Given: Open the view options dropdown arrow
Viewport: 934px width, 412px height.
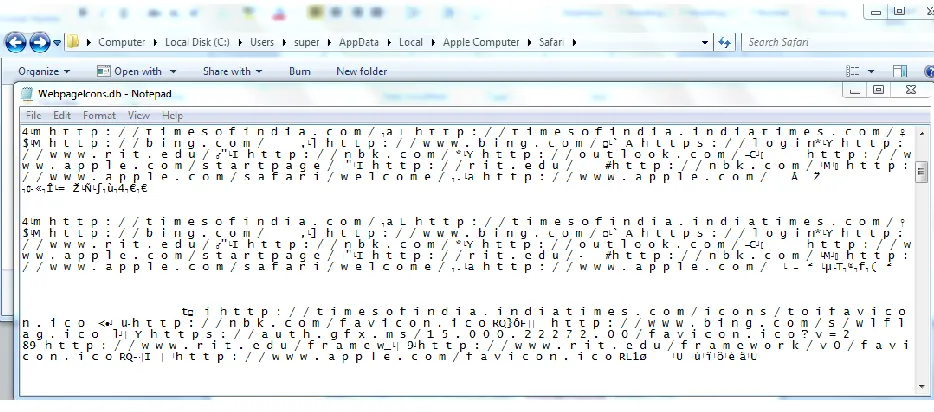Looking at the screenshot, I should point(871,71).
